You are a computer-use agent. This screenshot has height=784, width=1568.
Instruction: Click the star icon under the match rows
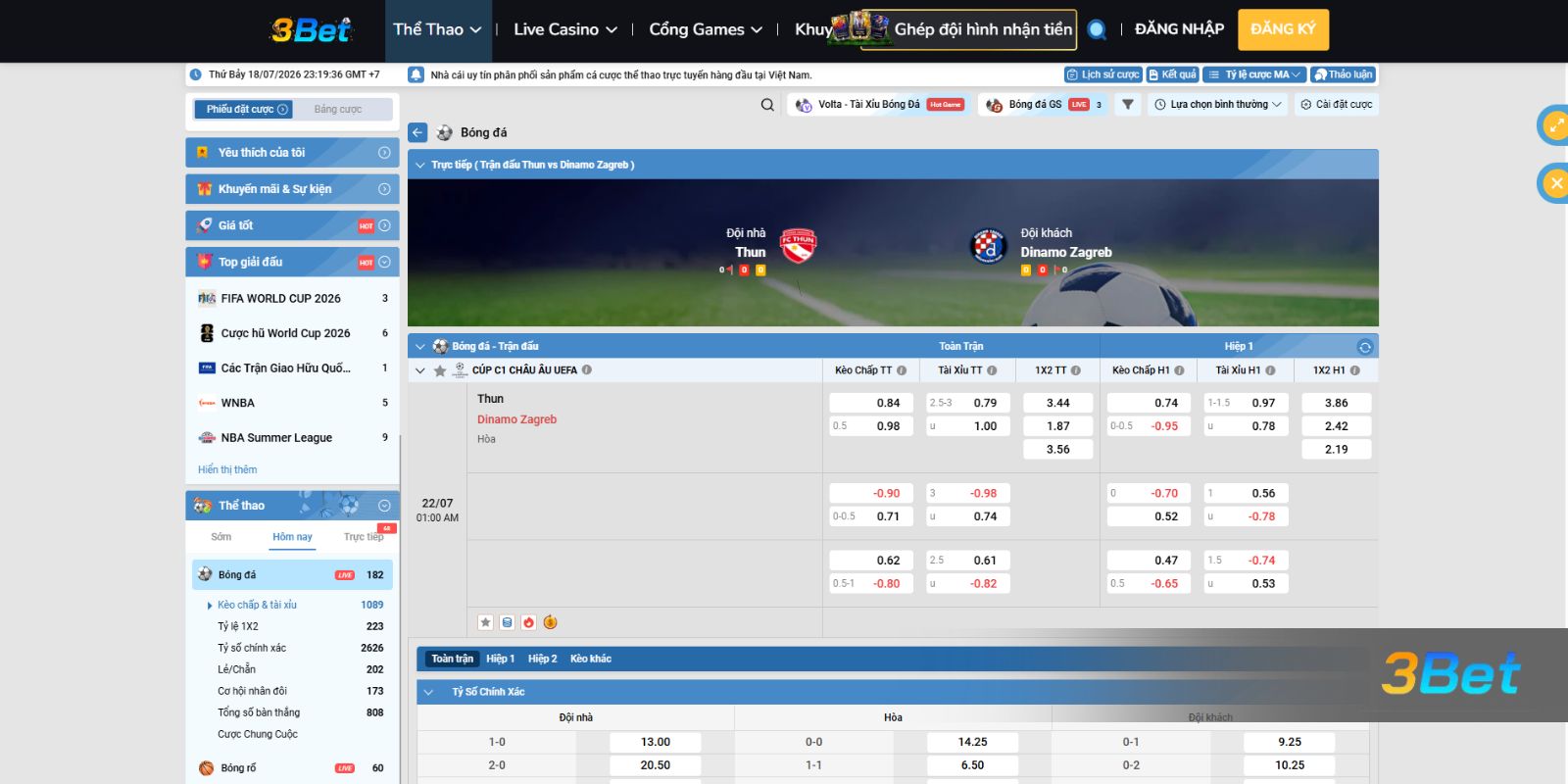click(485, 622)
